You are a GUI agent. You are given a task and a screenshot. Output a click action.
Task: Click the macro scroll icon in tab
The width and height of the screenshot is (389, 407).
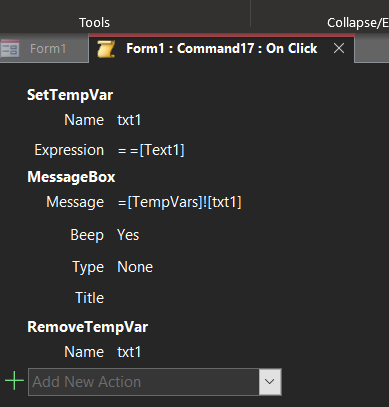106,49
